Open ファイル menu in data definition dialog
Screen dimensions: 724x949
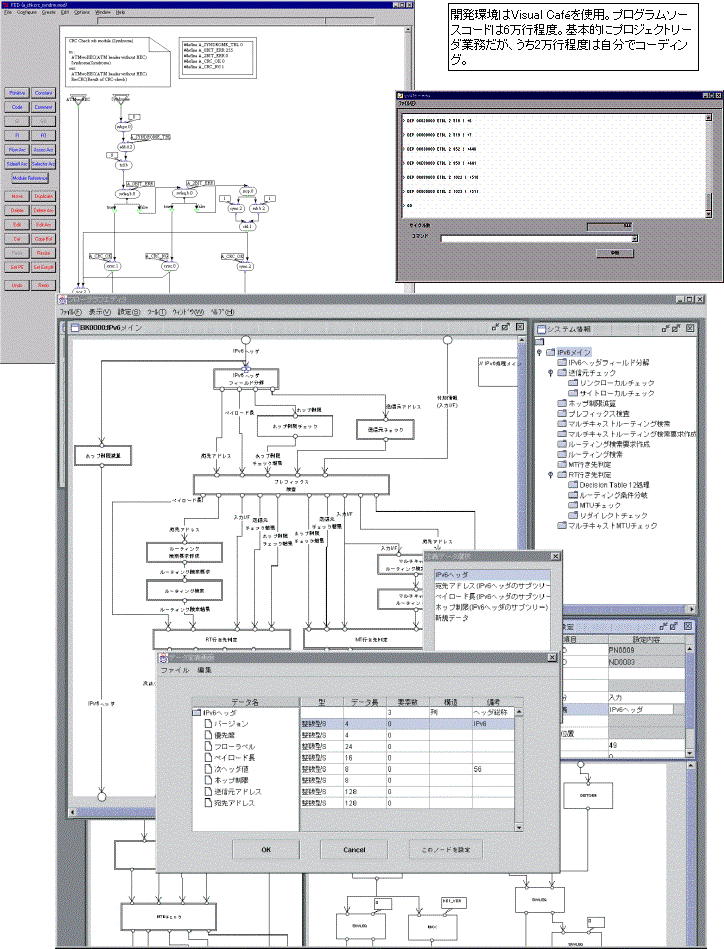coord(175,670)
